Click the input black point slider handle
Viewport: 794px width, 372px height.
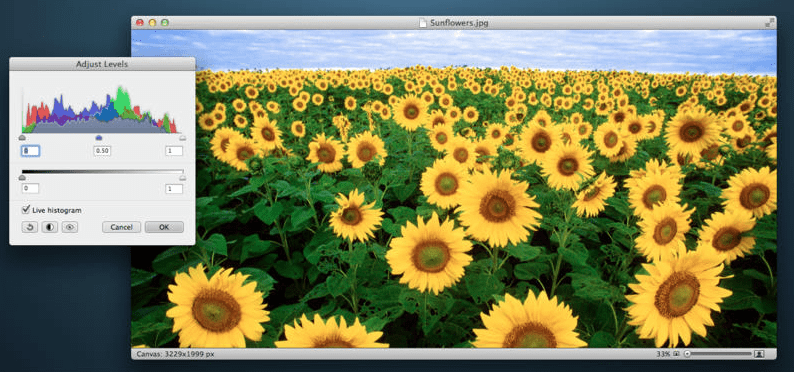tap(22, 137)
